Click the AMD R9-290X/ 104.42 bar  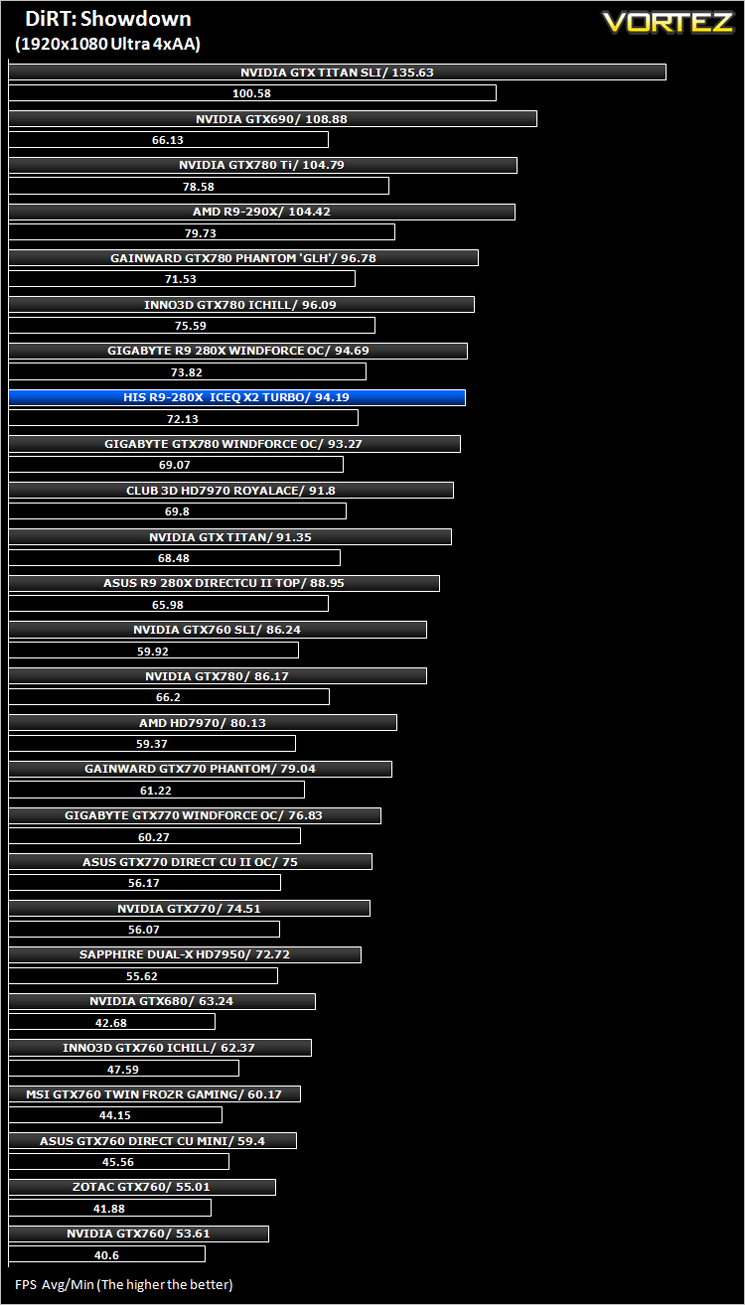coord(262,211)
